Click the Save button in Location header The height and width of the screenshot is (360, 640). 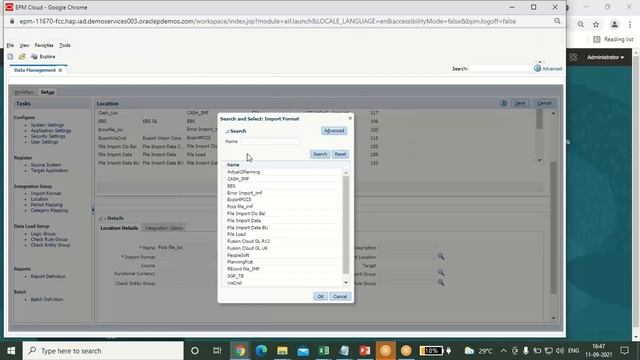point(520,103)
